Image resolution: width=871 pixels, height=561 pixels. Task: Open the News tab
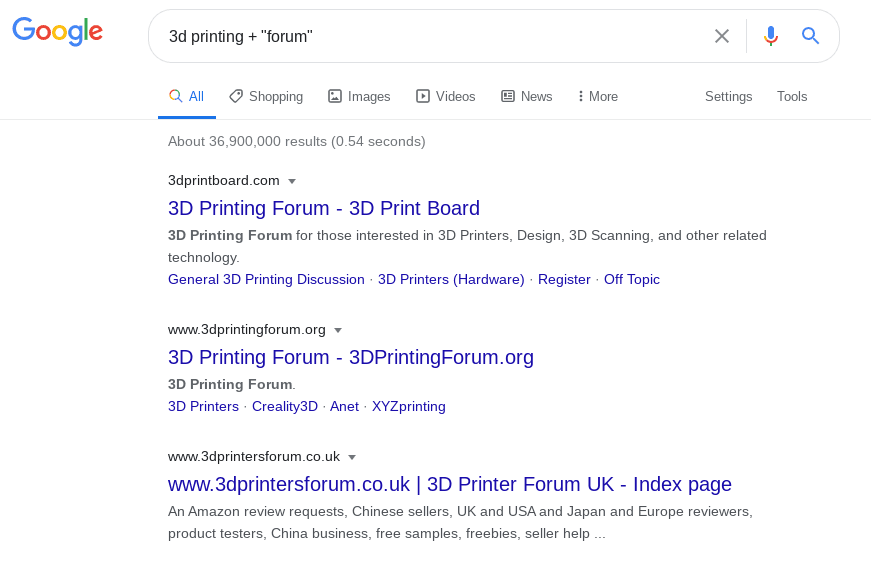point(527,97)
